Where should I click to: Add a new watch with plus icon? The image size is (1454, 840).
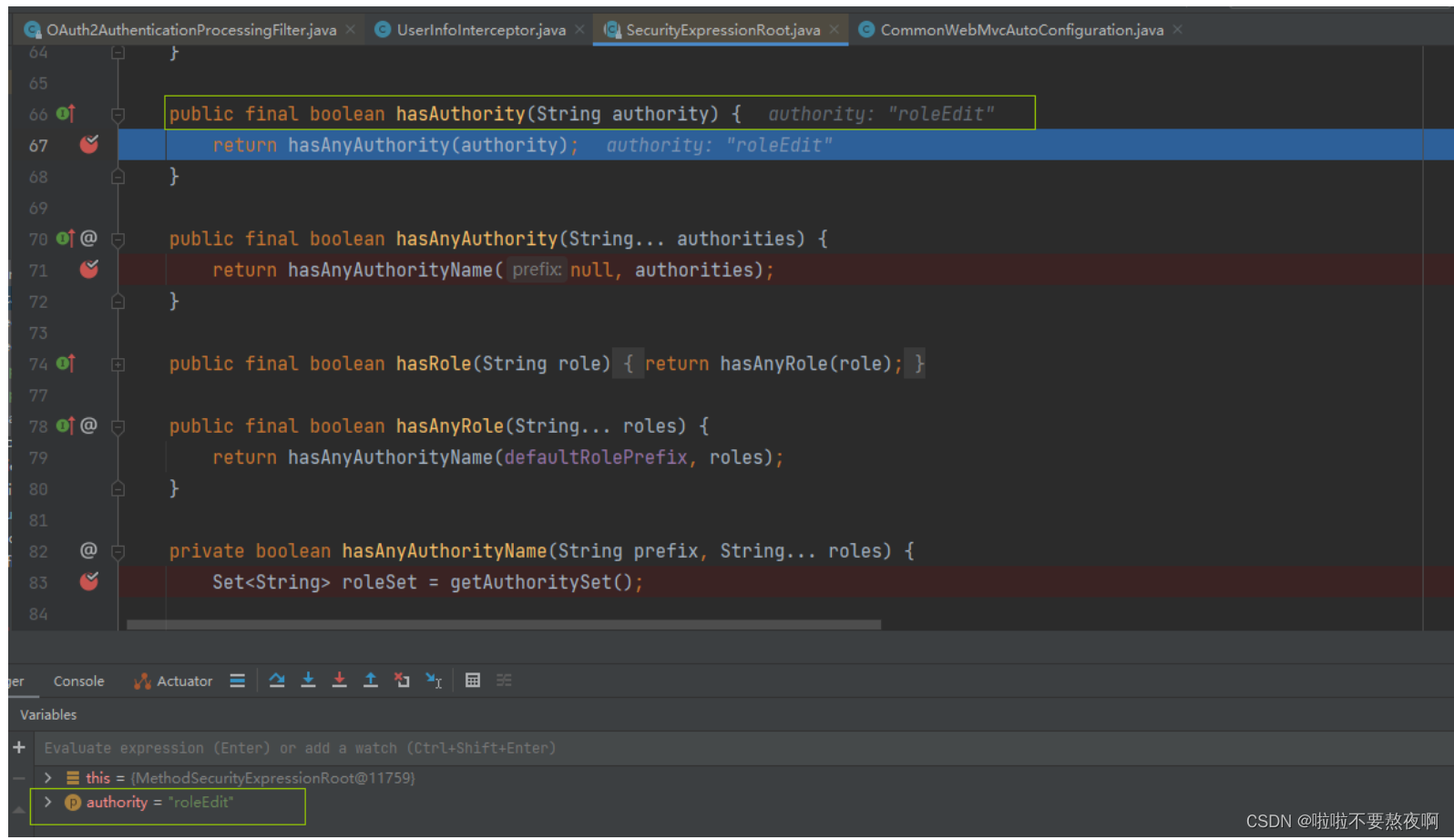(18, 747)
